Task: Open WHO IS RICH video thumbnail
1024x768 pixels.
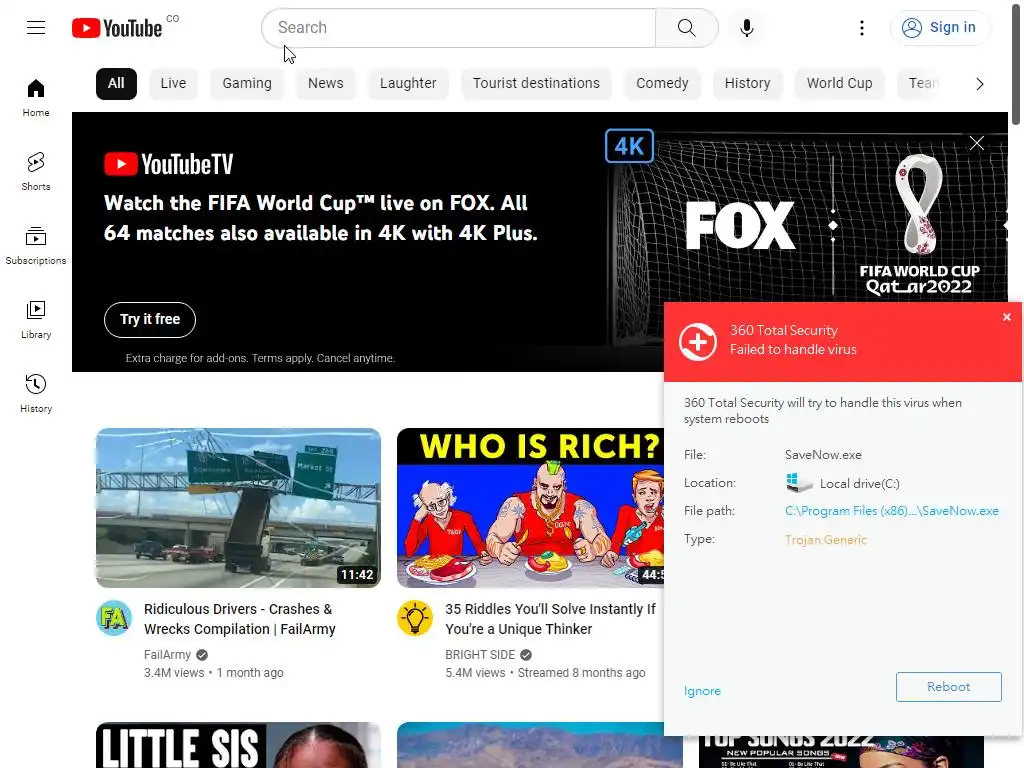Action: click(530, 508)
